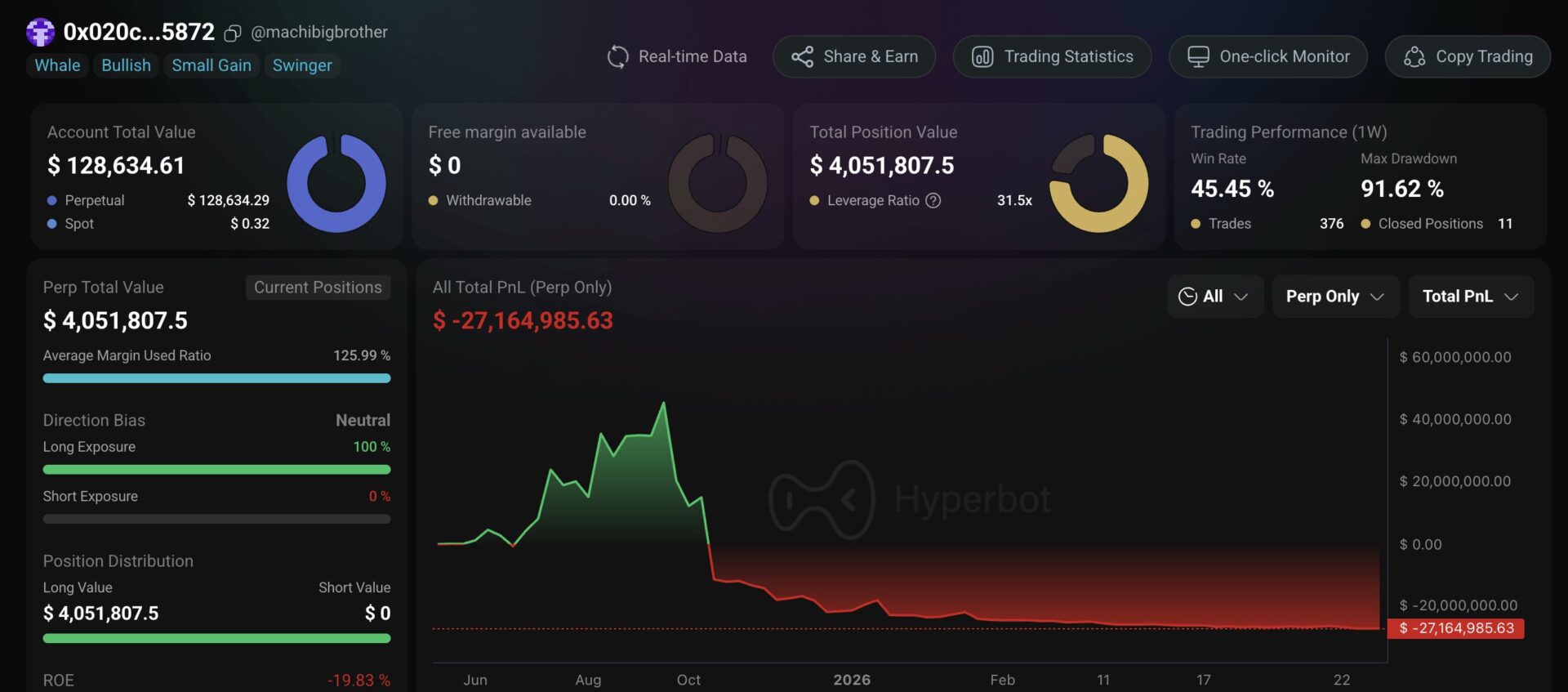
Task: Click the Copy Trading people icon
Action: tap(1414, 56)
